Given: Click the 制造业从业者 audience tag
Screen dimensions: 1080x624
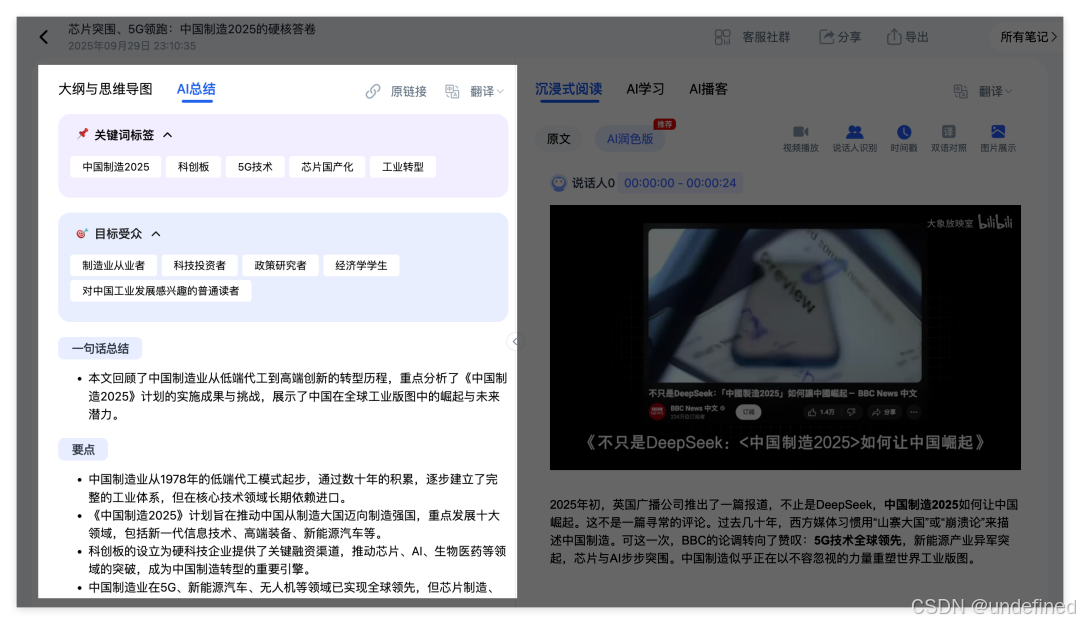Looking at the screenshot, I should point(114,265).
